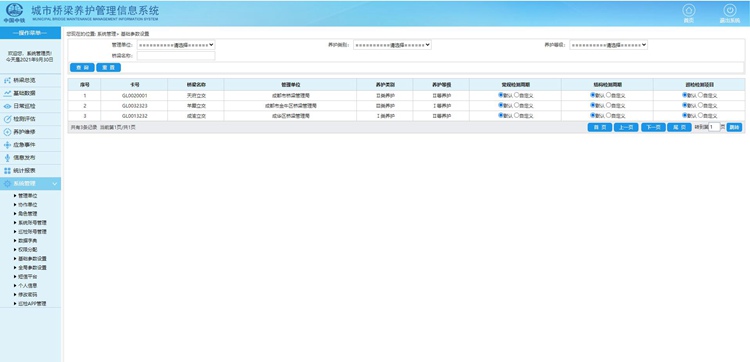Select 自定义 结构检测周期 for row 2
The image size is (750, 362).
click(x=608, y=105)
